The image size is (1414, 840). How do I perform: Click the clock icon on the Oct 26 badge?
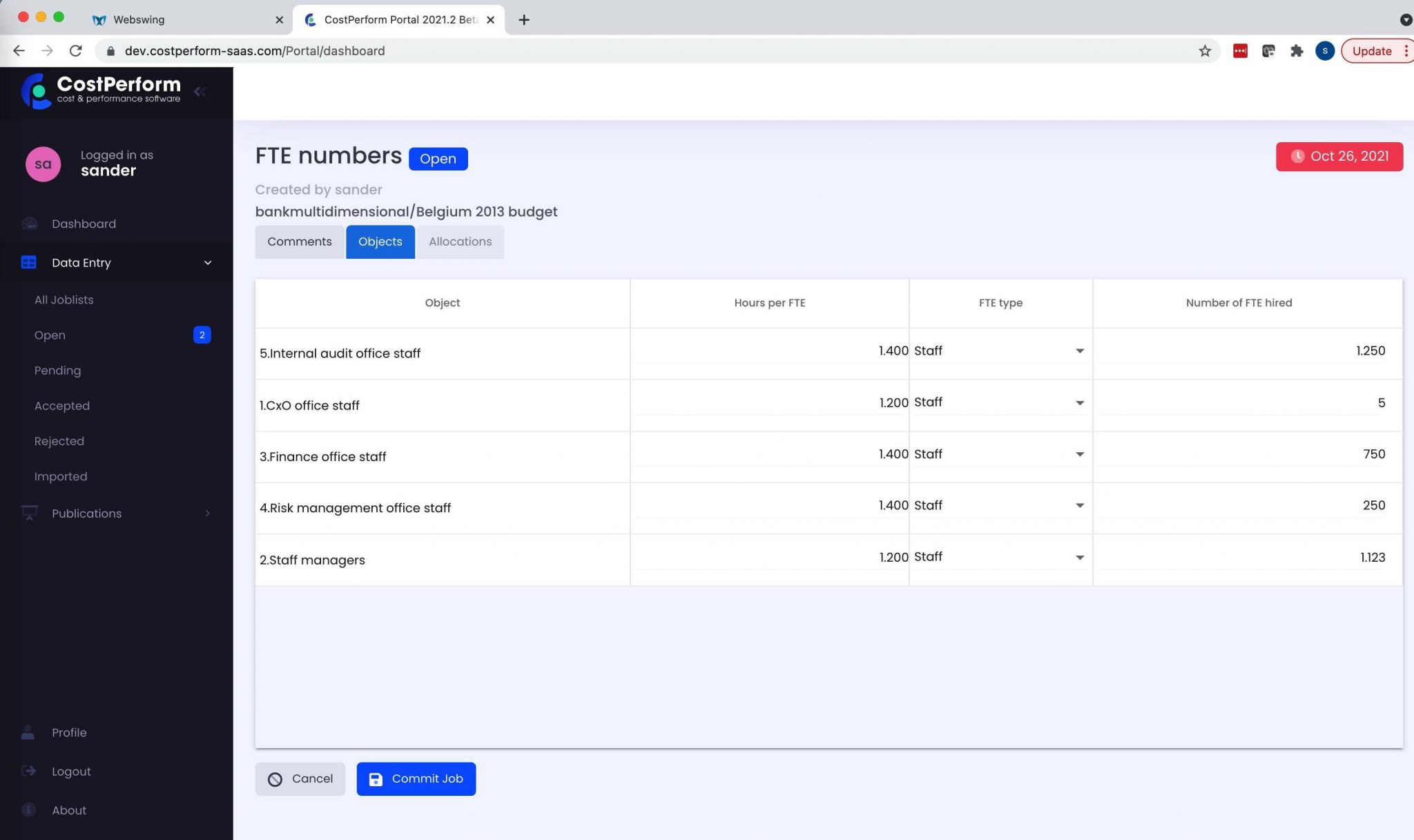pos(1299,157)
